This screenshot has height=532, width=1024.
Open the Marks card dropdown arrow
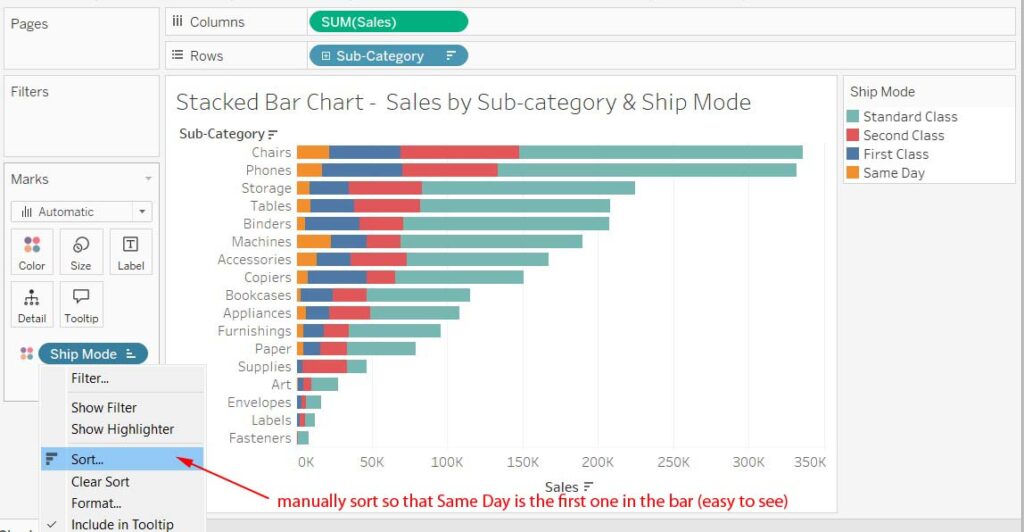(148, 179)
